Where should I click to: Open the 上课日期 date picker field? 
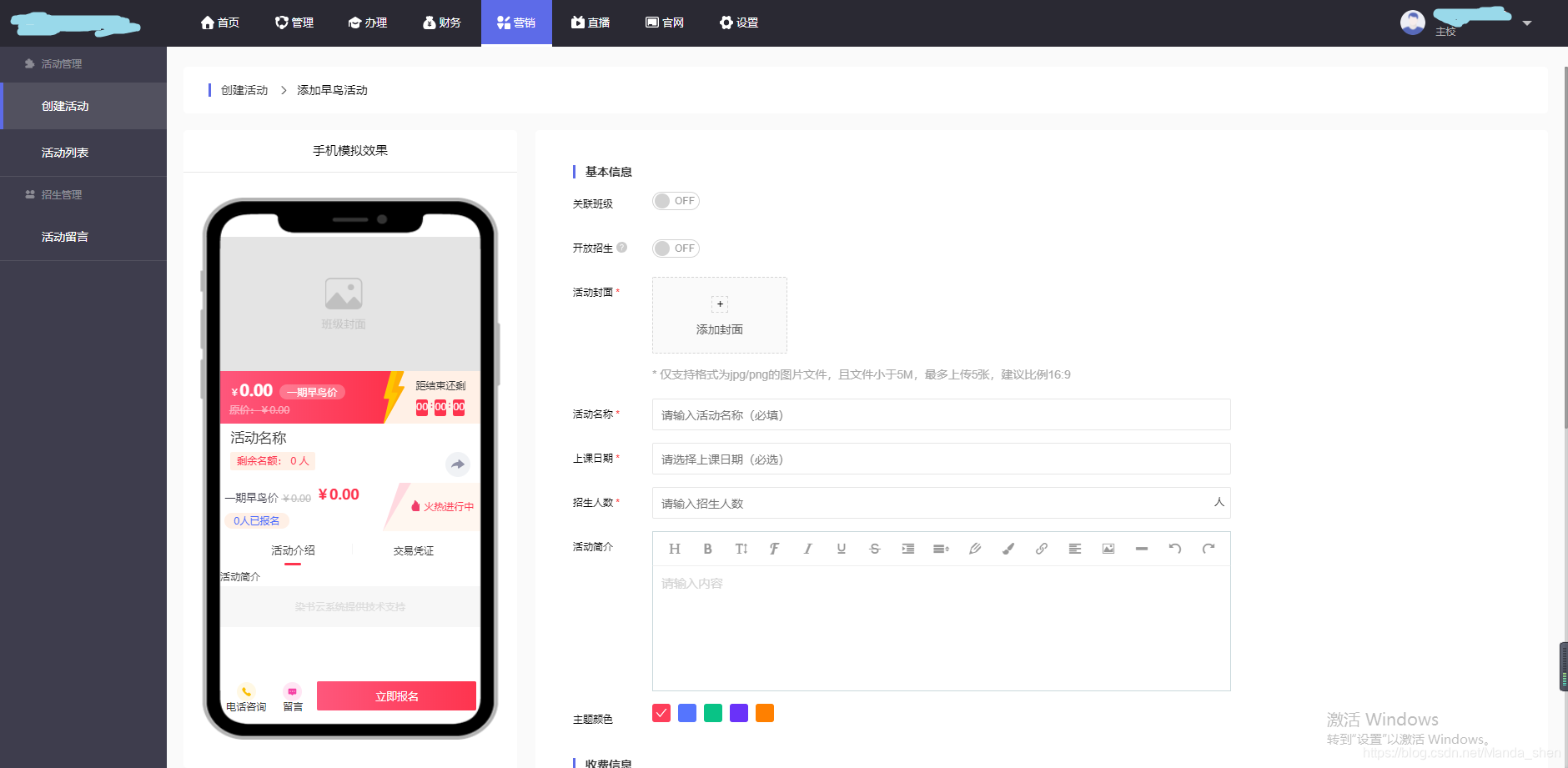[941, 459]
